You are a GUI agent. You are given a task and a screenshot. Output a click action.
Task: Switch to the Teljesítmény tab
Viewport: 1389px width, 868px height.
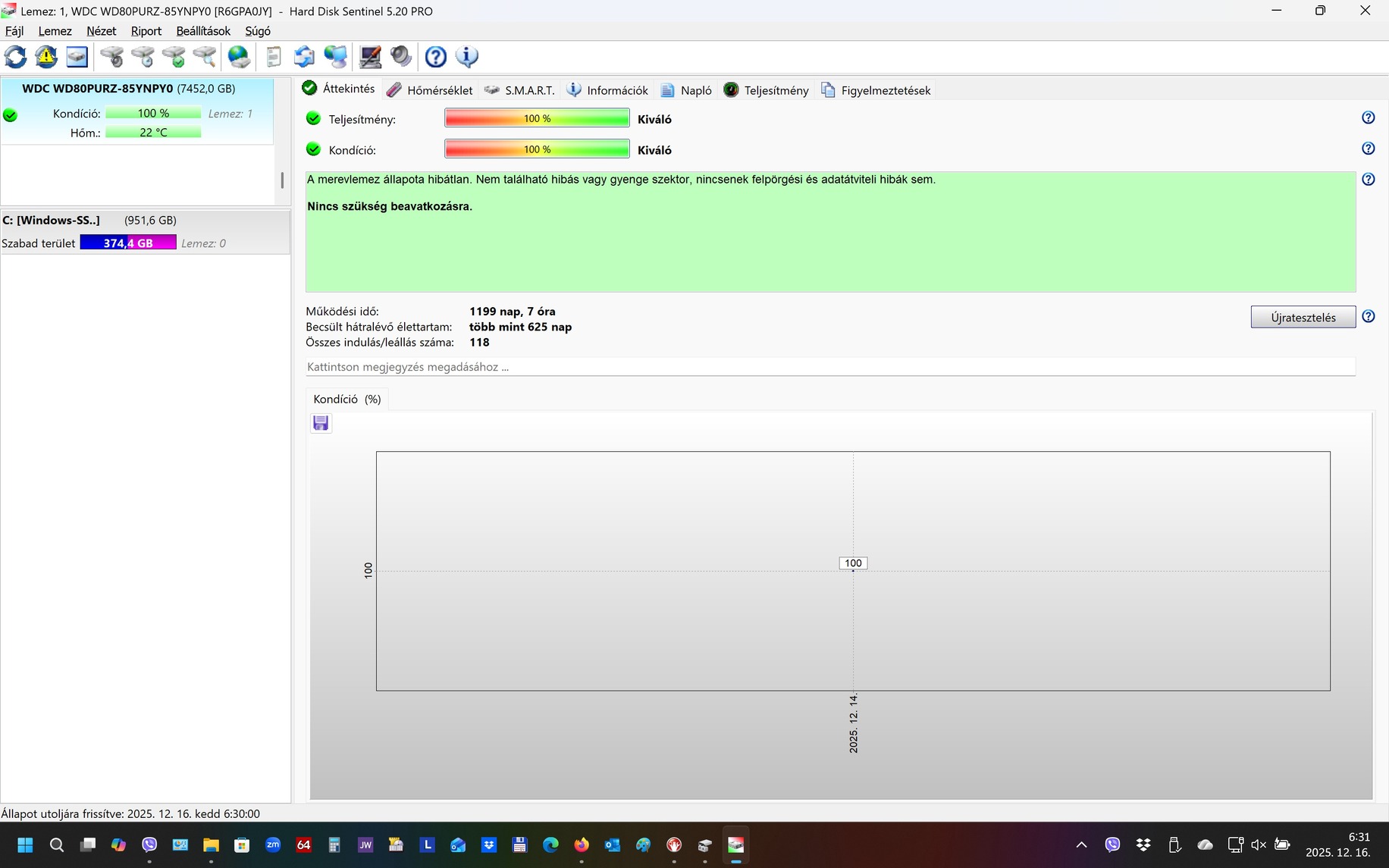tap(766, 90)
